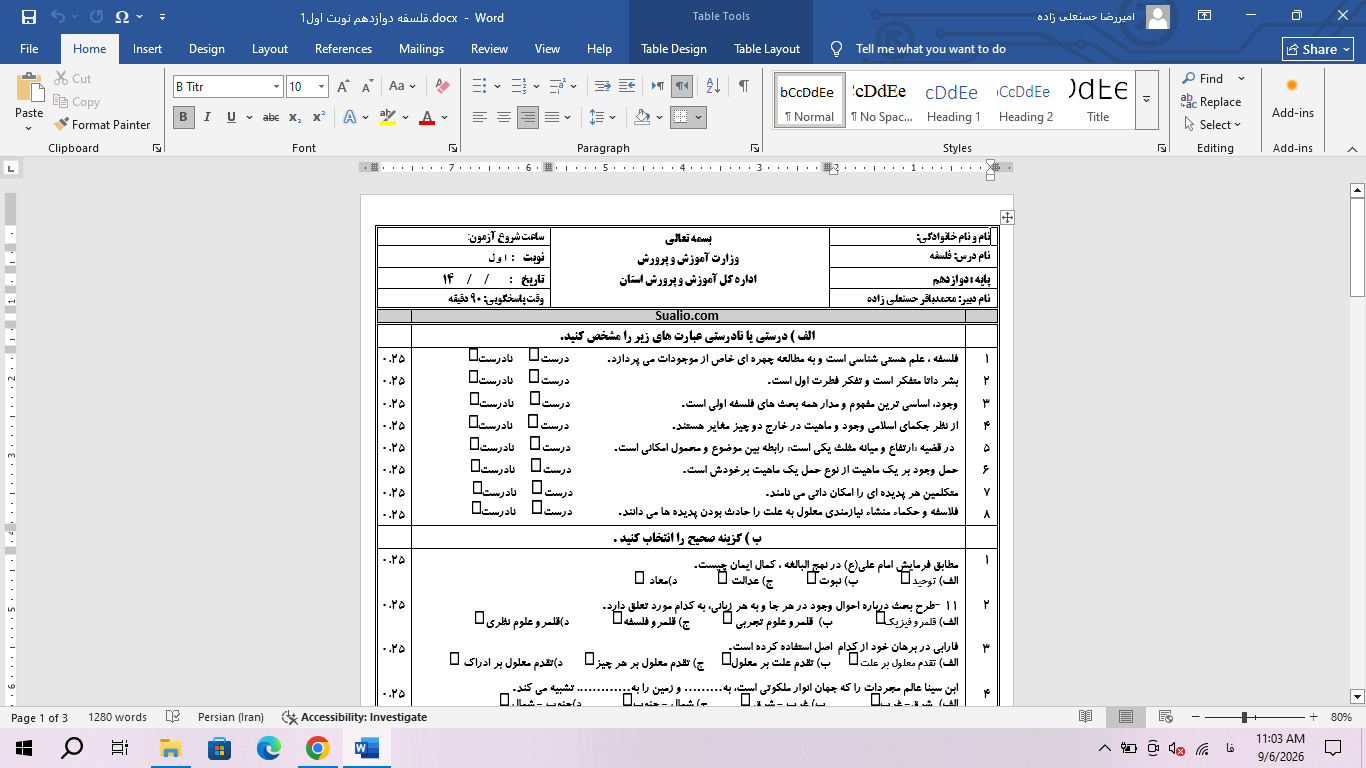Check the الف) توحید option box
The image size is (1366, 768).
tap(905, 577)
